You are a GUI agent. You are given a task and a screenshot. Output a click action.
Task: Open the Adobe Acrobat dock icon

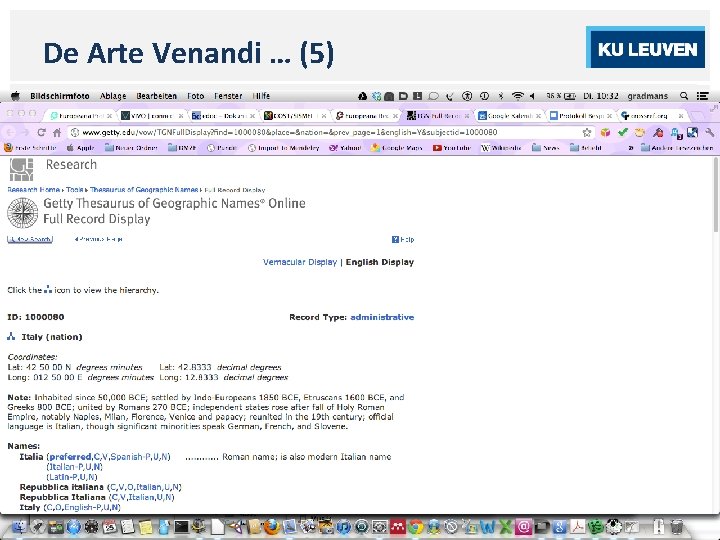click(578, 527)
